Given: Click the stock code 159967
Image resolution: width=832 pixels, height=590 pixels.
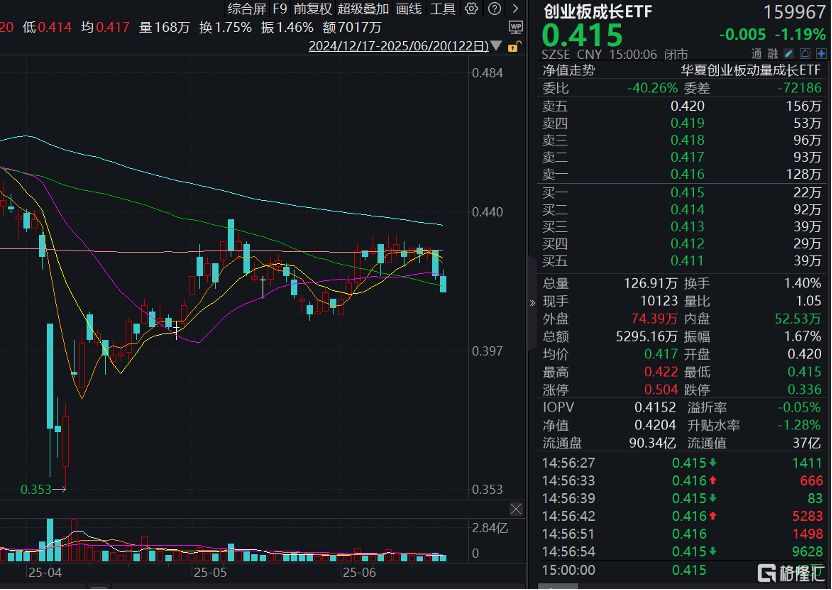Looking at the screenshot, I should pyautogui.click(x=794, y=12).
